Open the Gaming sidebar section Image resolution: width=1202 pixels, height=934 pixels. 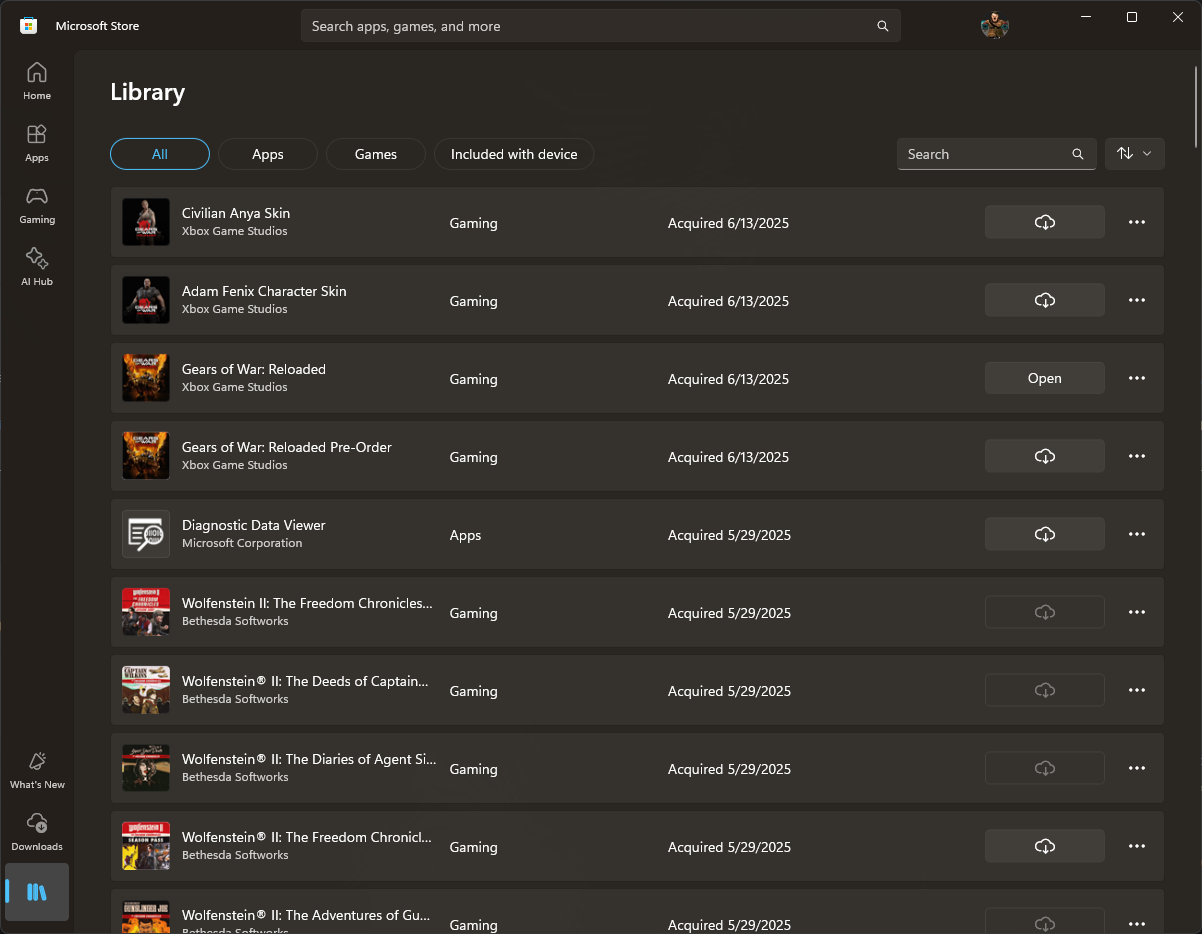coord(37,205)
